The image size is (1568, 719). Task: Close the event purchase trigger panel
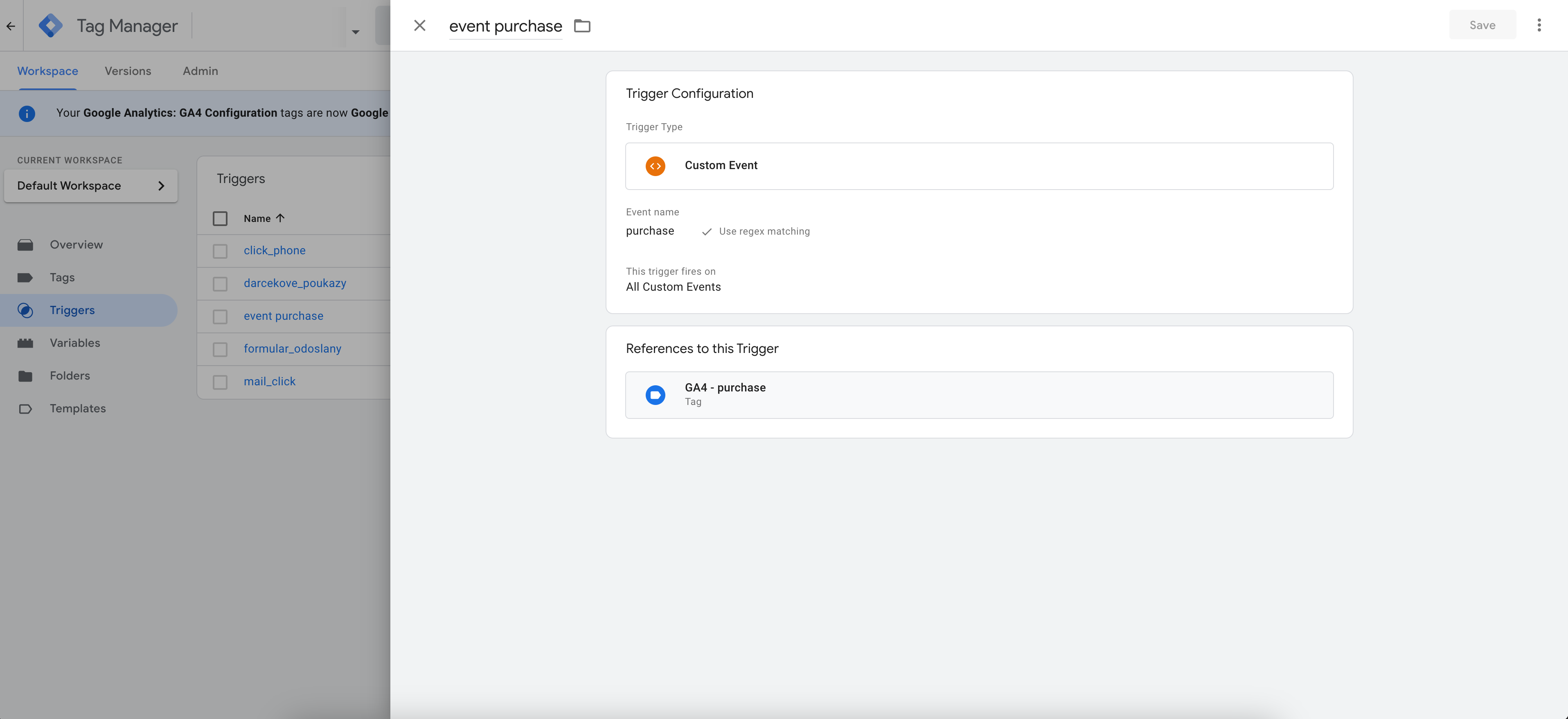[x=419, y=25]
